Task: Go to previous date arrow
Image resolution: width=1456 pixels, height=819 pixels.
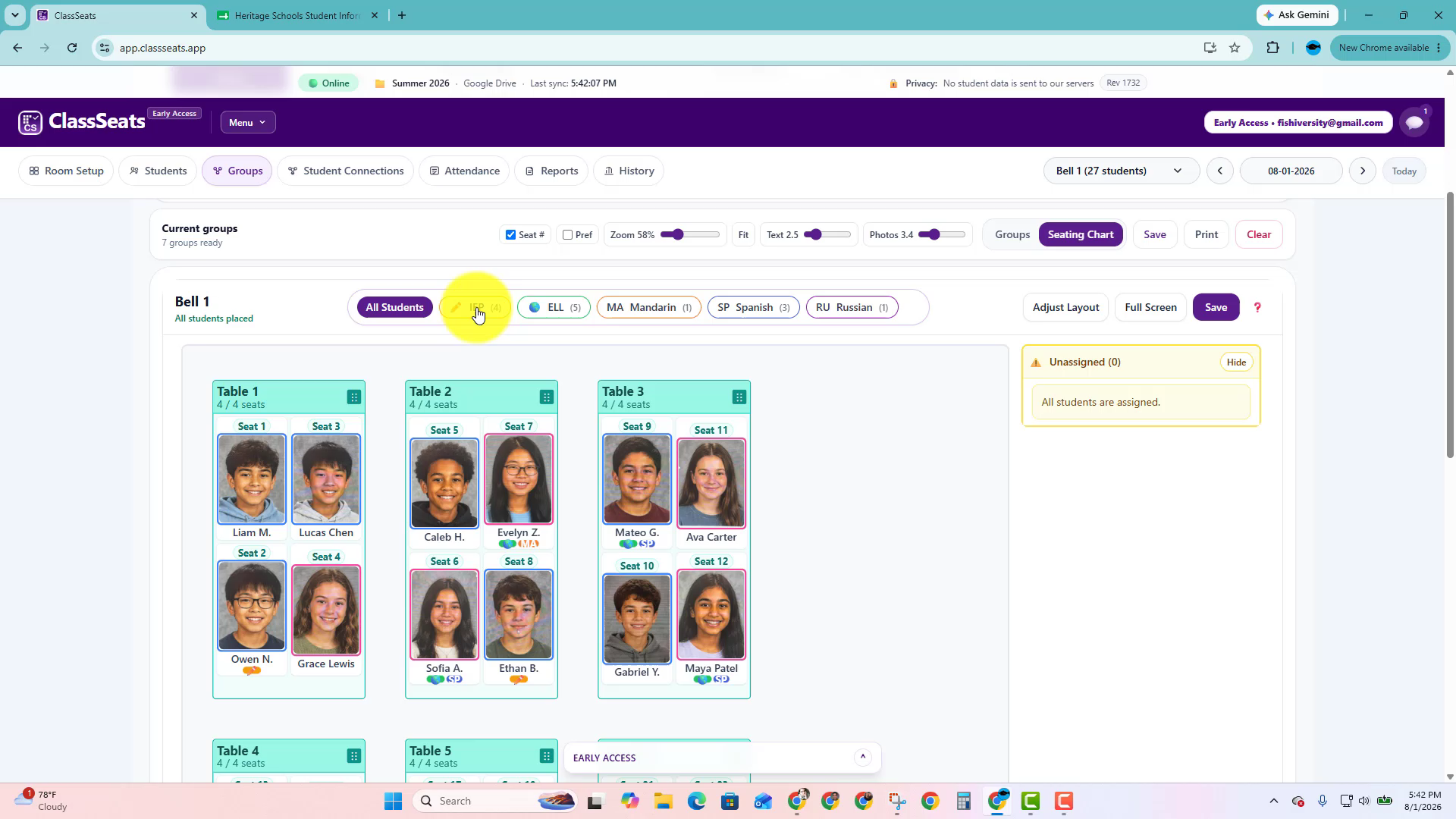Action: pyautogui.click(x=1220, y=171)
